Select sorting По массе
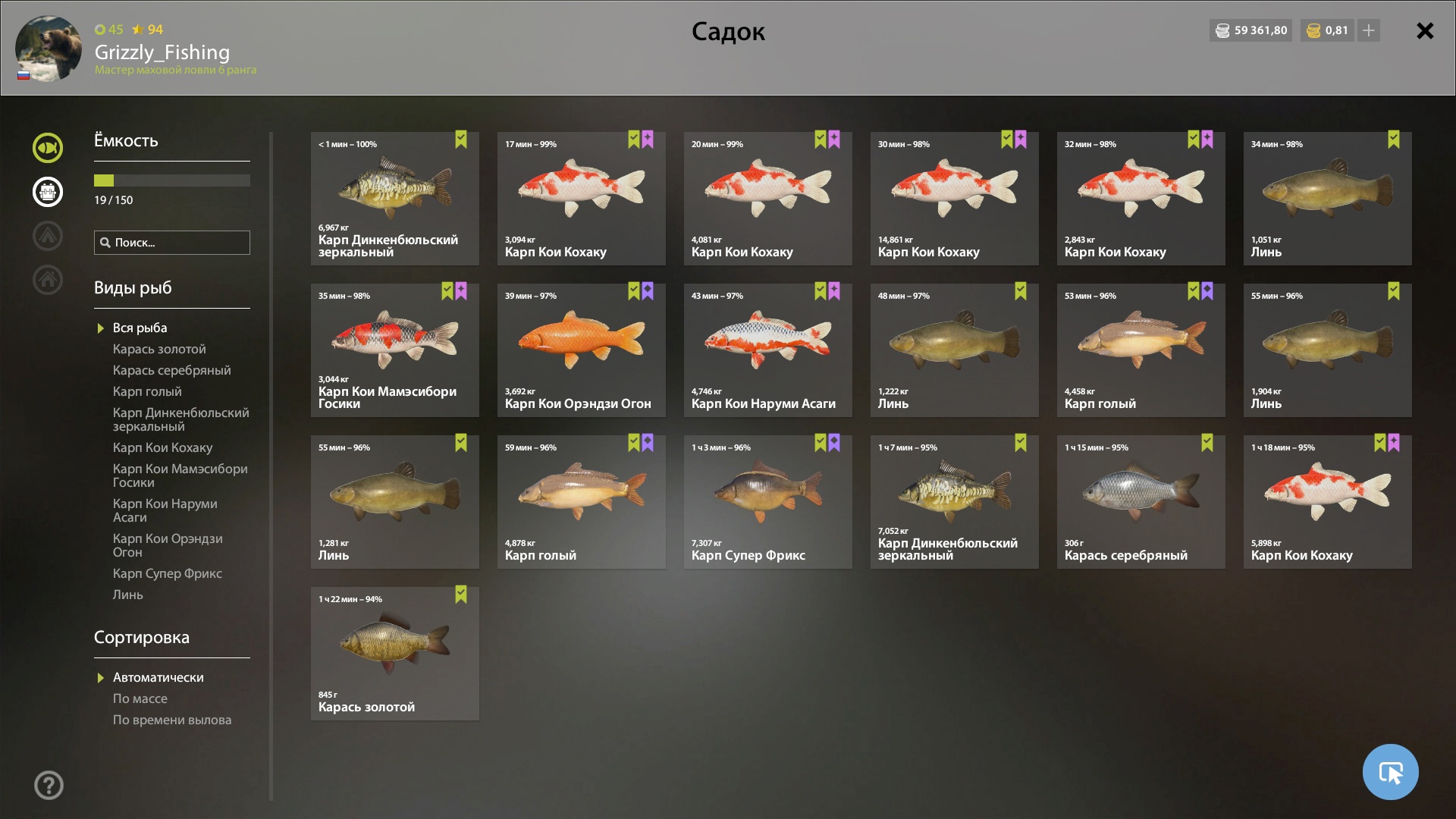The width and height of the screenshot is (1456, 819). tap(140, 698)
